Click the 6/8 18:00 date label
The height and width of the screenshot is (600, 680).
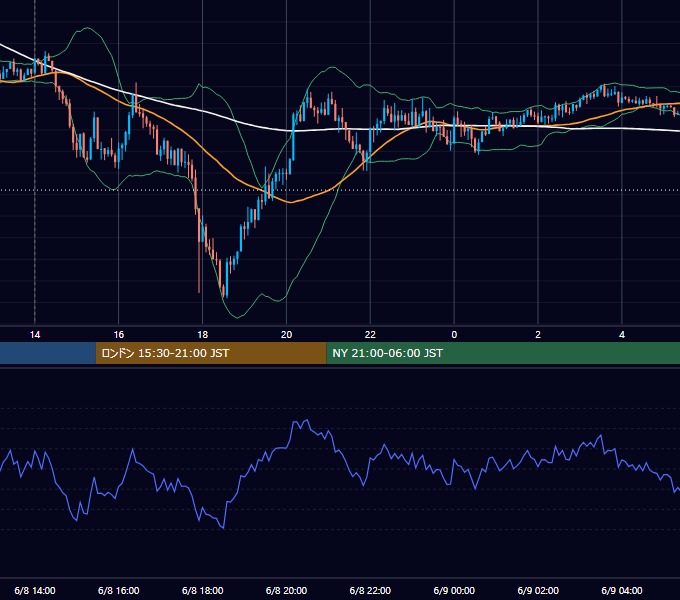click(x=203, y=590)
